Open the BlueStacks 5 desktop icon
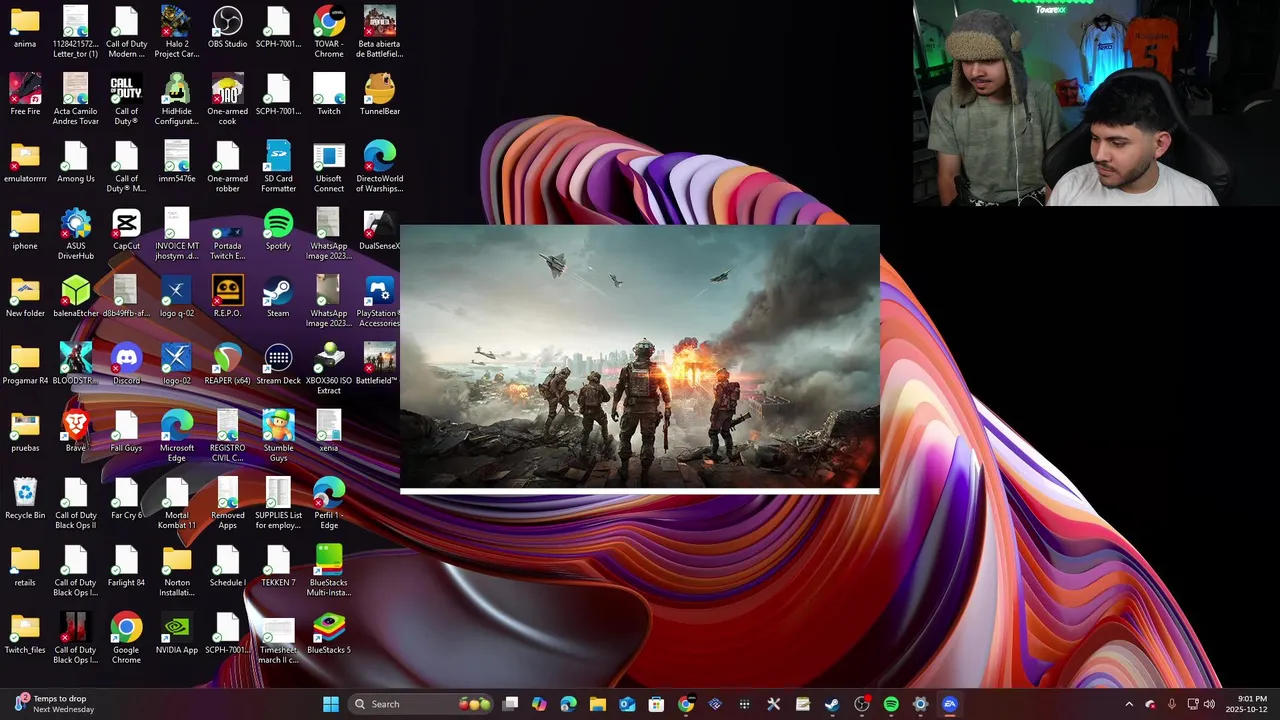The image size is (1280, 720). [329, 634]
